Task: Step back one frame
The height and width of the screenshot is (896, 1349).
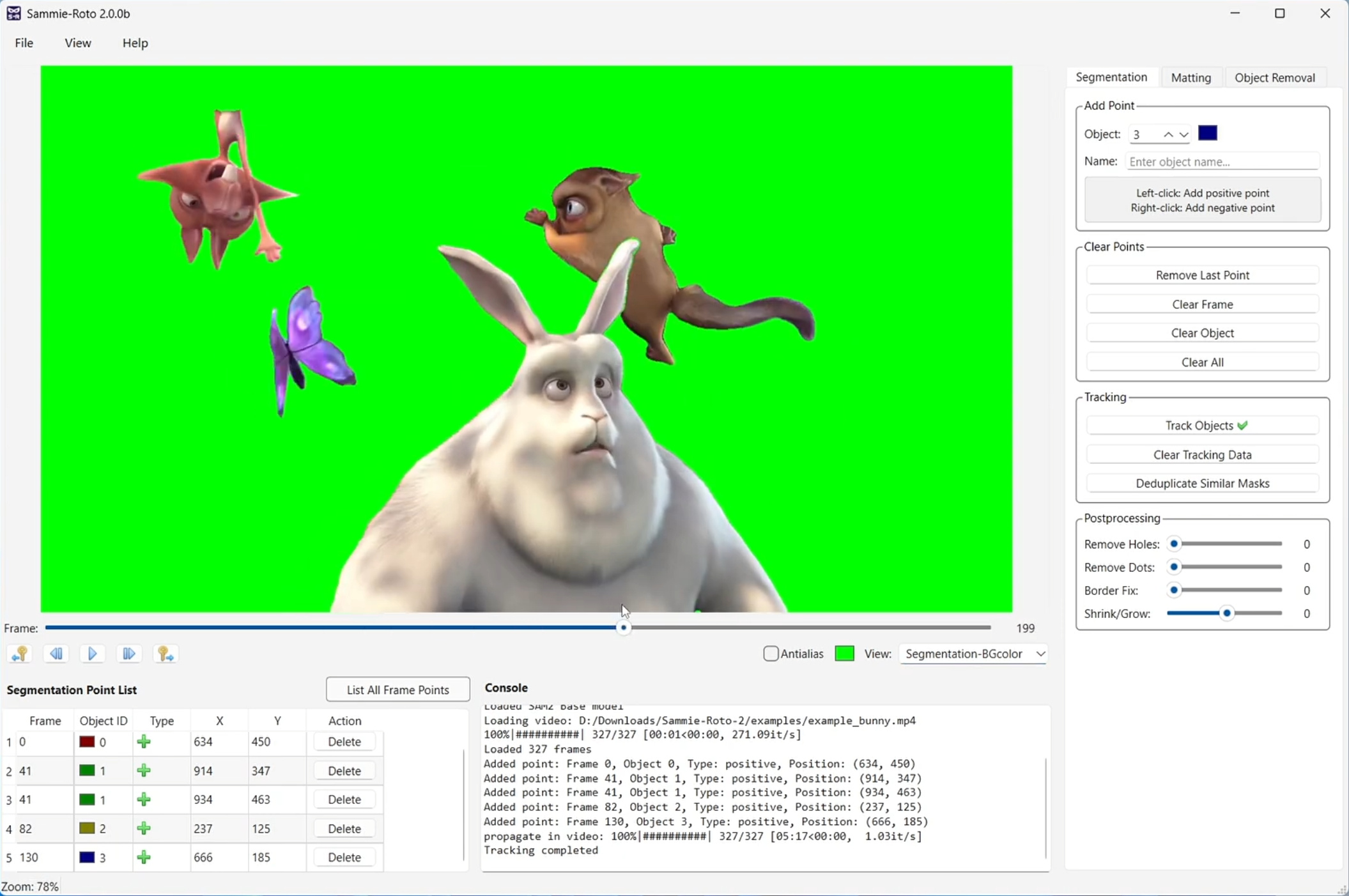Action: tap(56, 654)
